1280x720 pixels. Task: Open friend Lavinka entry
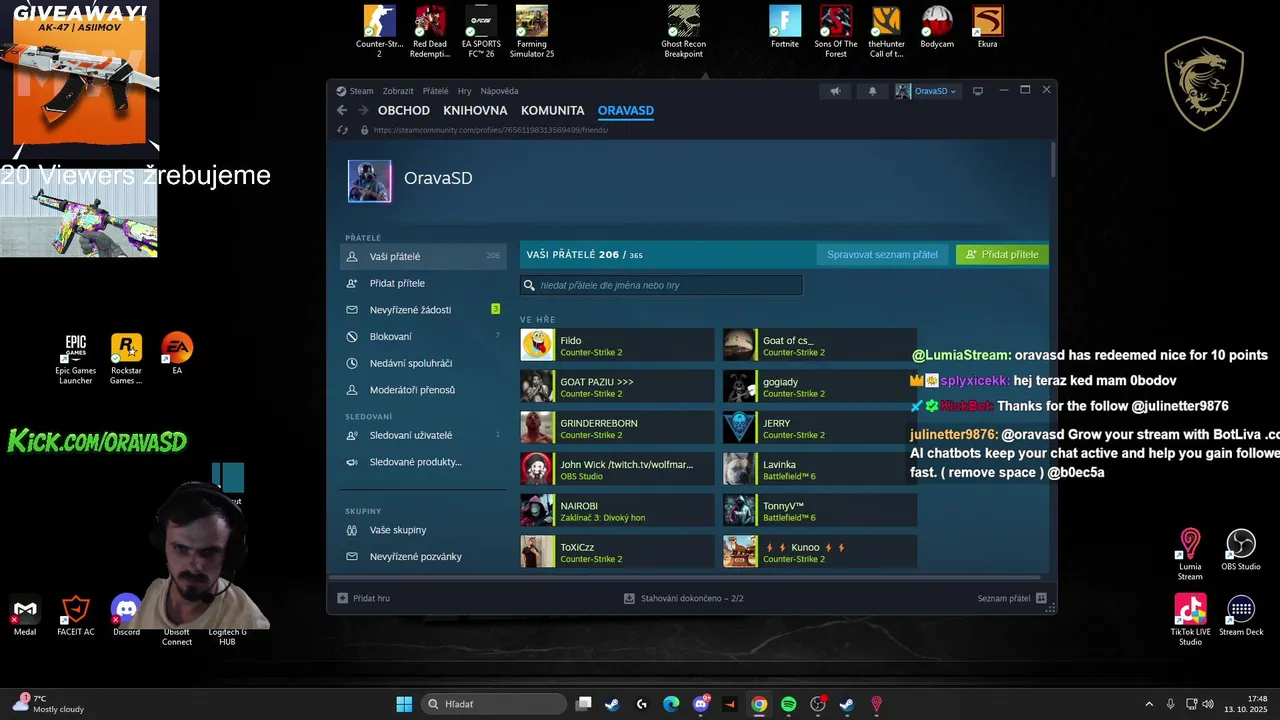click(820, 469)
